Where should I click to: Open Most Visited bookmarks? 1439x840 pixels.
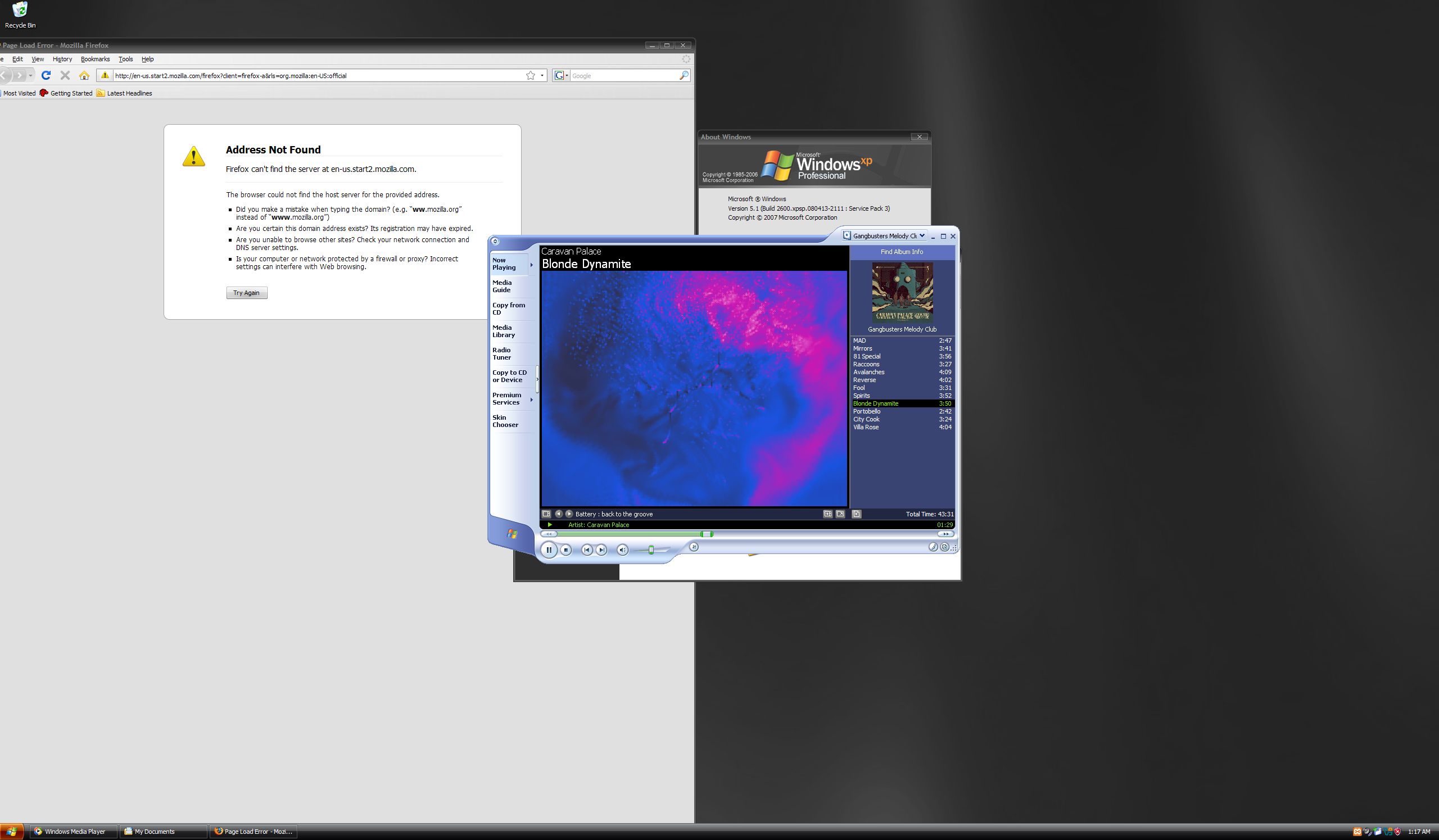[19, 93]
